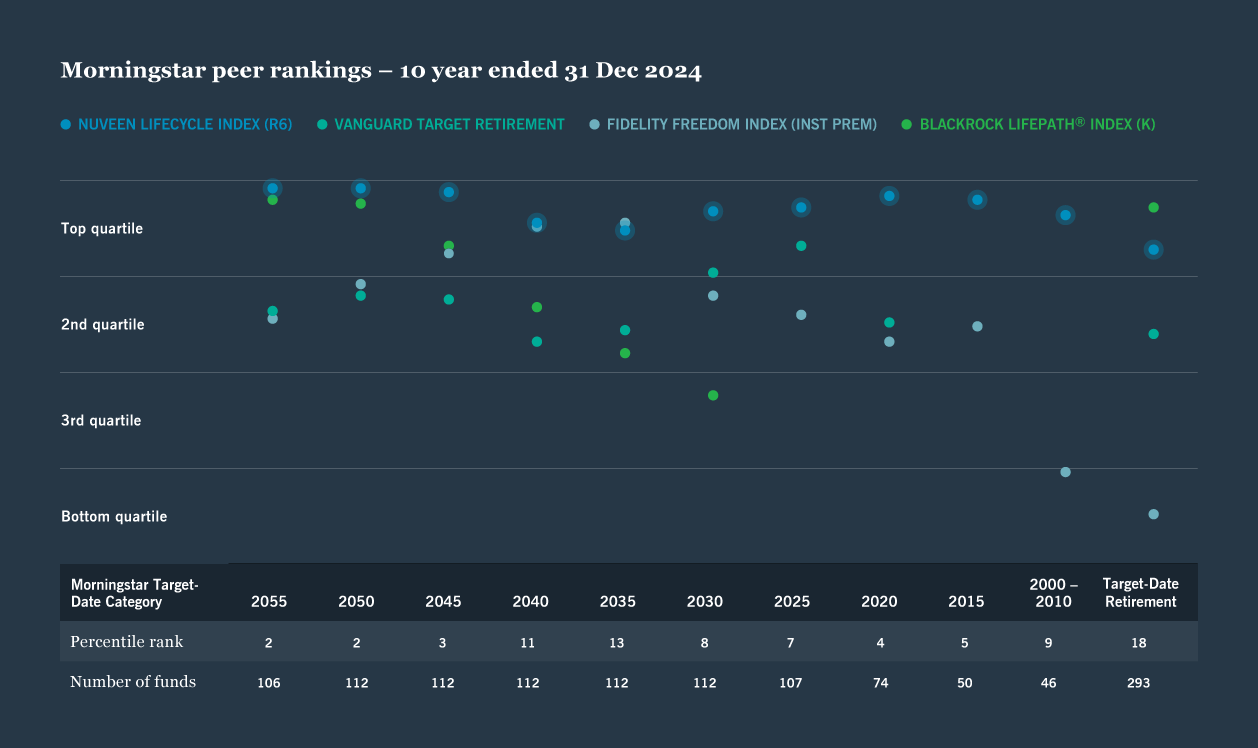Click the BlackRock third-quartile point for 2030
This screenshot has width=1258, height=748.
713,396
